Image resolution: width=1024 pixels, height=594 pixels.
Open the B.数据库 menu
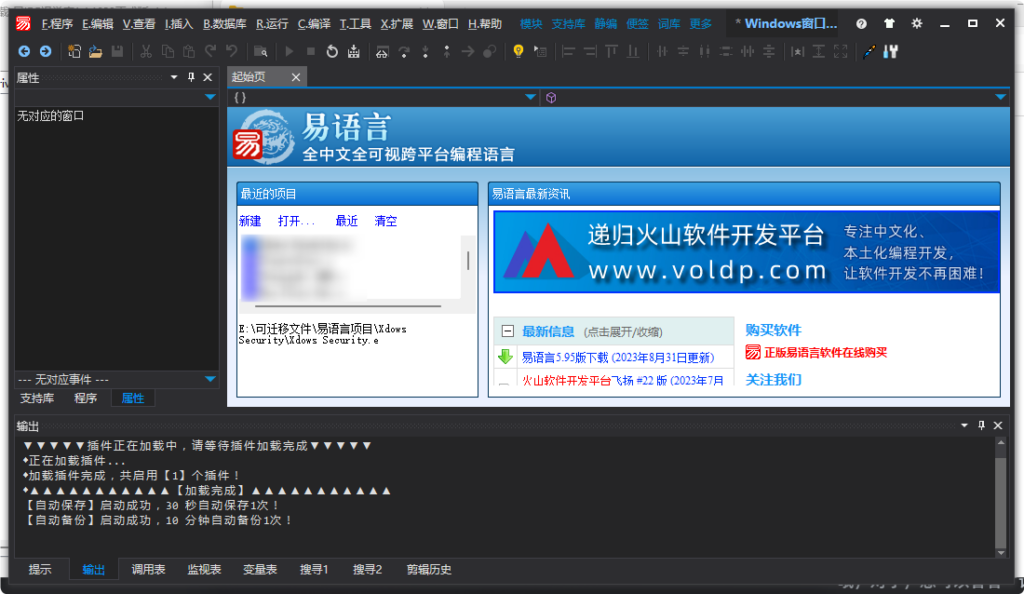coord(225,24)
